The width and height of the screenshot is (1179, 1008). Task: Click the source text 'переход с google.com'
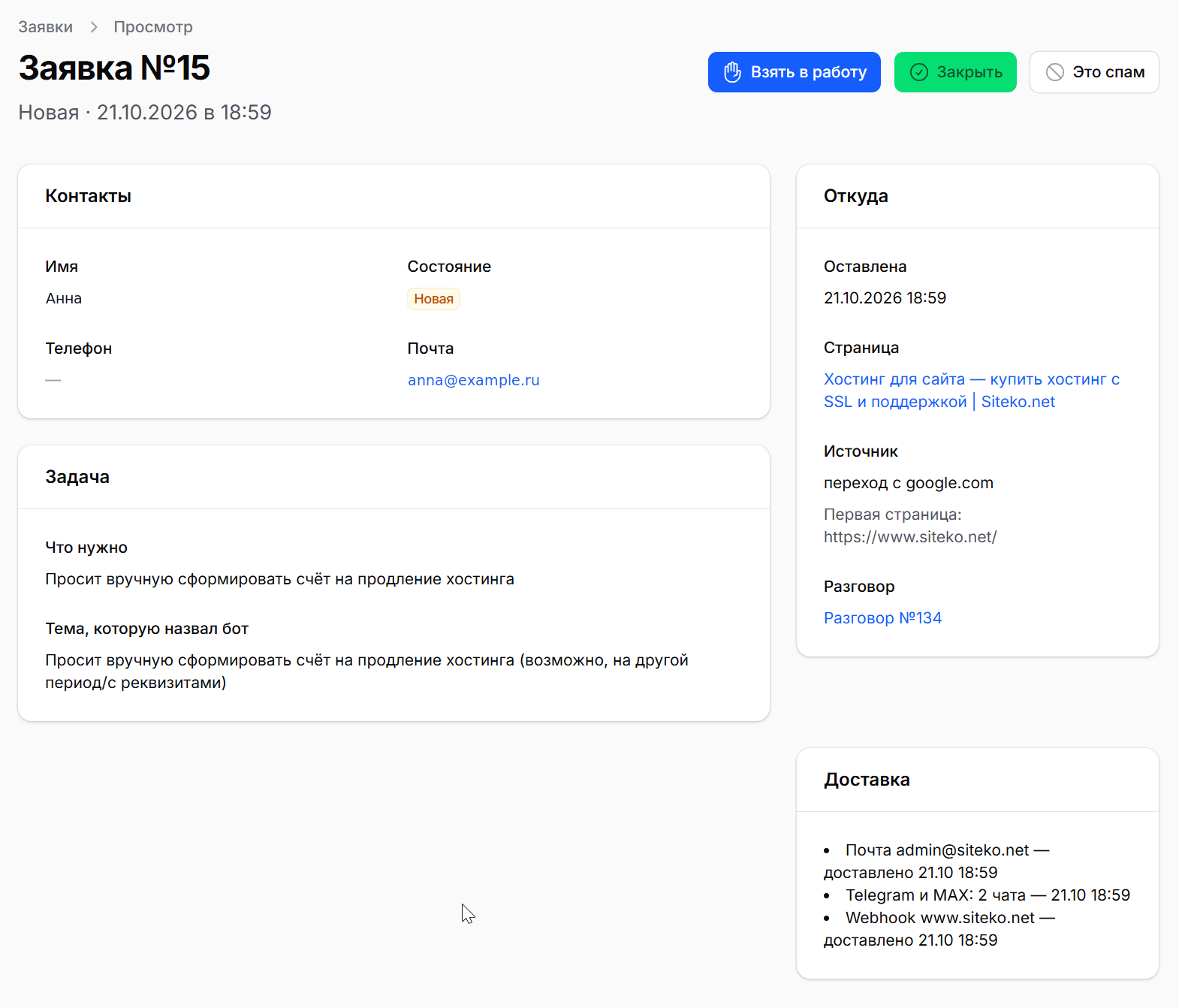909,483
